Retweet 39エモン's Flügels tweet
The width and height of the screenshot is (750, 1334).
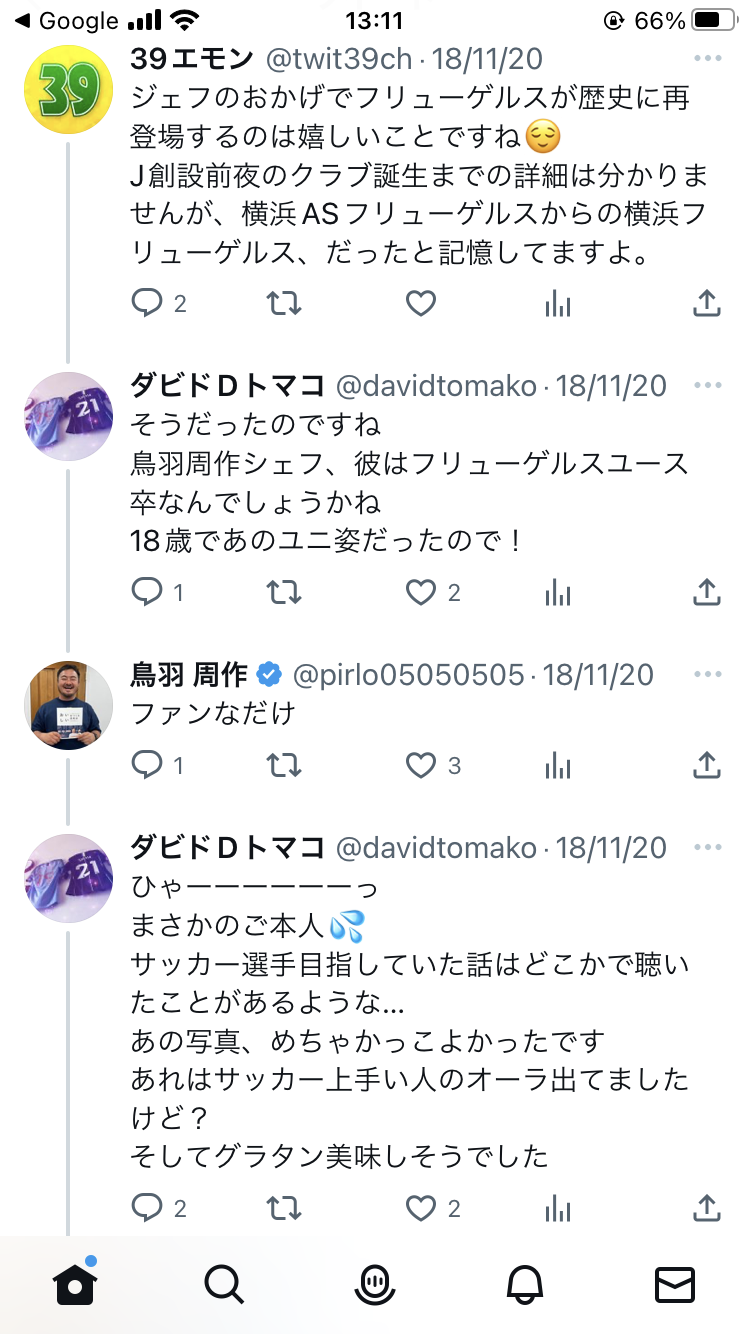(x=285, y=303)
